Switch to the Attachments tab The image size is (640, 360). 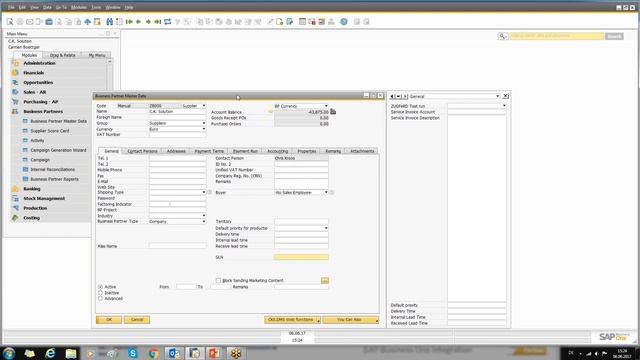pyautogui.click(x=362, y=151)
